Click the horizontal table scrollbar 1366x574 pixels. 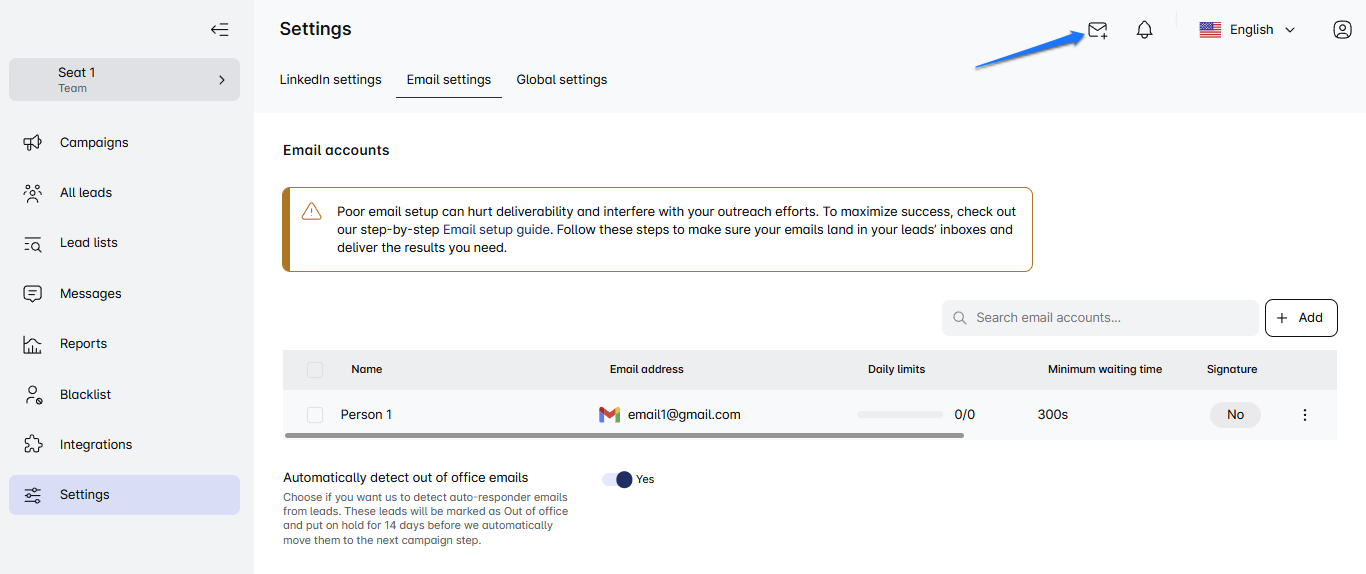pos(624,436)
